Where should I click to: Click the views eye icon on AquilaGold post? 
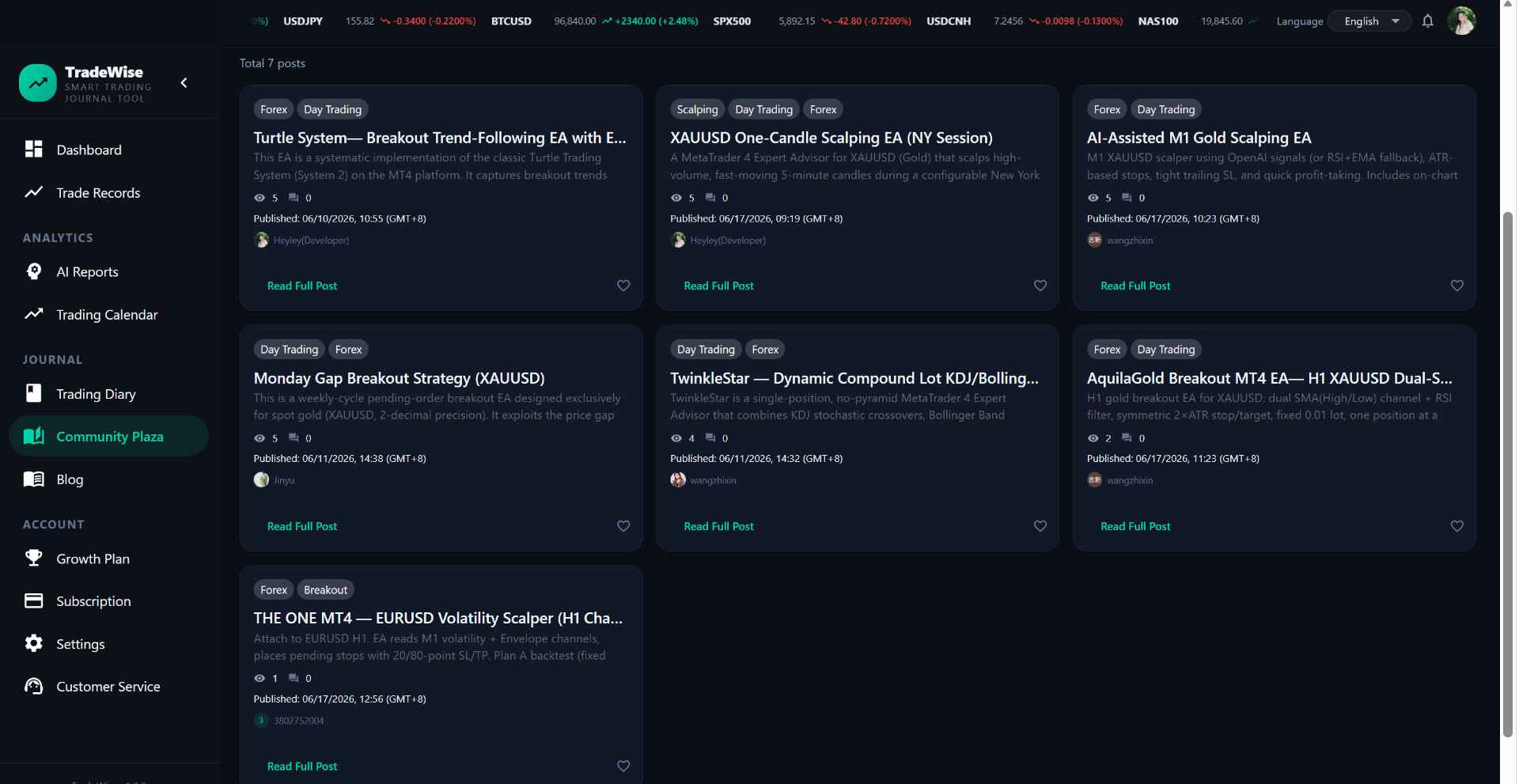[x=1093, y=437]
